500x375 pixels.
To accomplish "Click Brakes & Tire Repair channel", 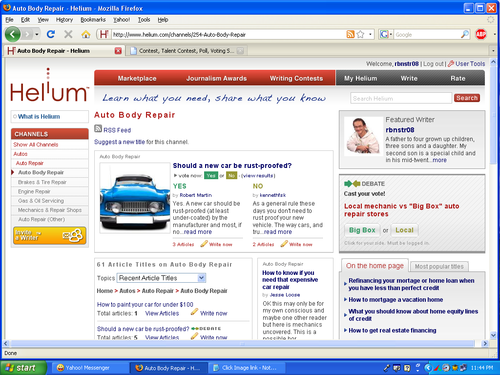I will [42, 182].
